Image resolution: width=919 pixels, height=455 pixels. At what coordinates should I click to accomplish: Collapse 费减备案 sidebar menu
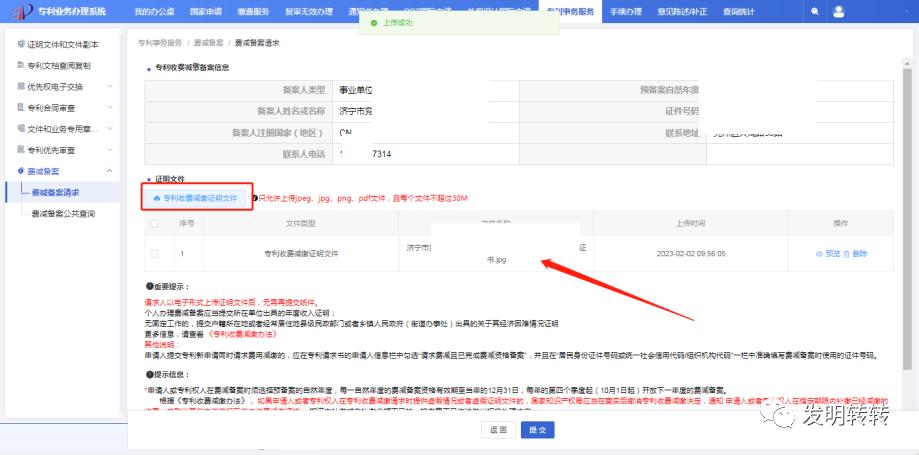coord(110,171)
